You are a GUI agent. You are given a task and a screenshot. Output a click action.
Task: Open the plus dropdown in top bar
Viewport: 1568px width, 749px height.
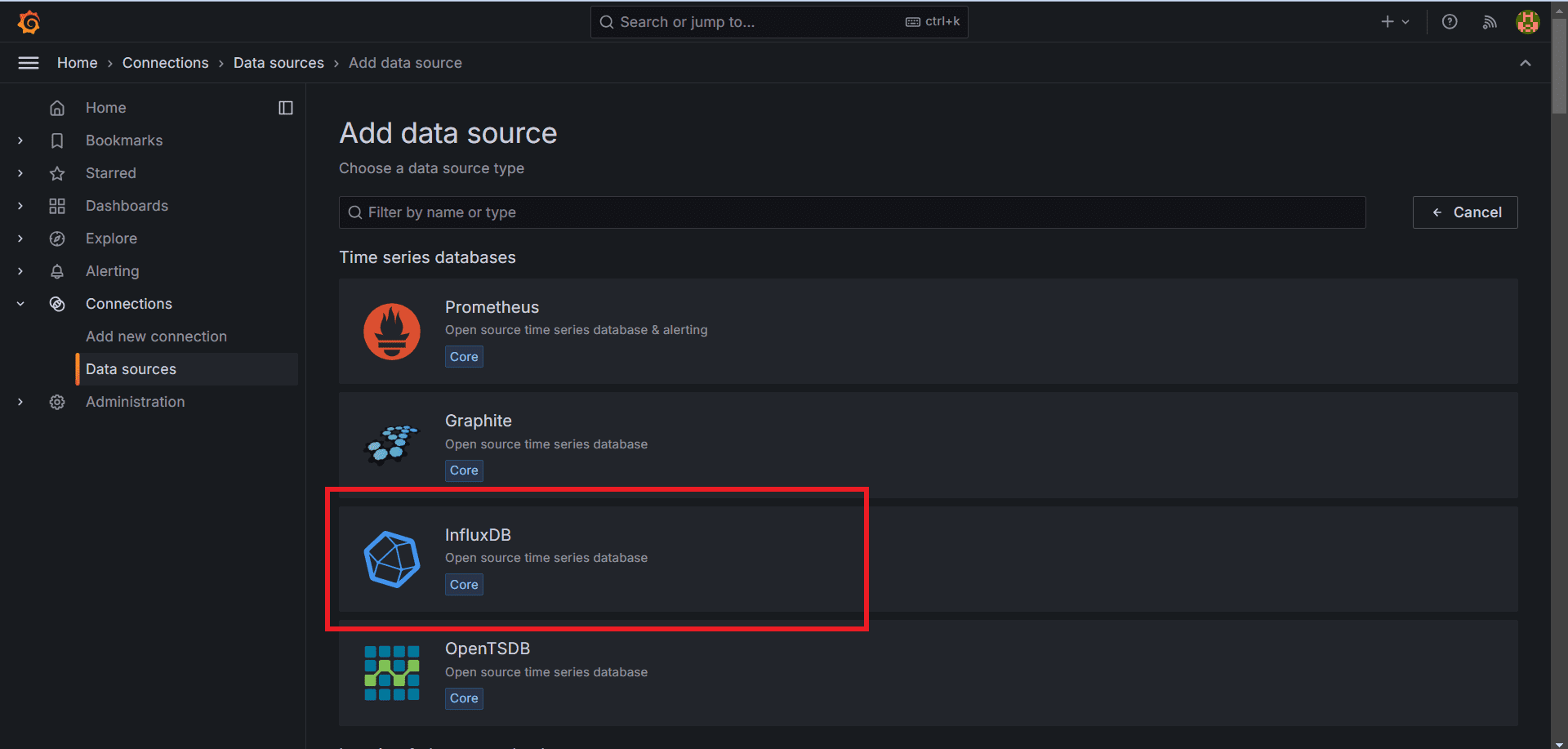(1394, 22)
